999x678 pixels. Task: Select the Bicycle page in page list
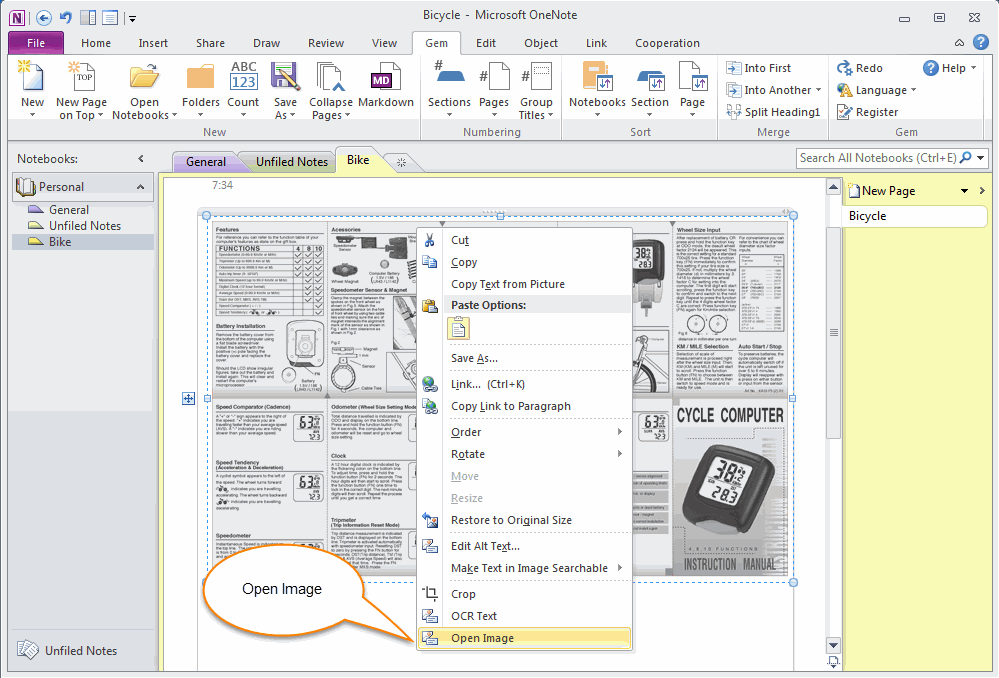914,216
